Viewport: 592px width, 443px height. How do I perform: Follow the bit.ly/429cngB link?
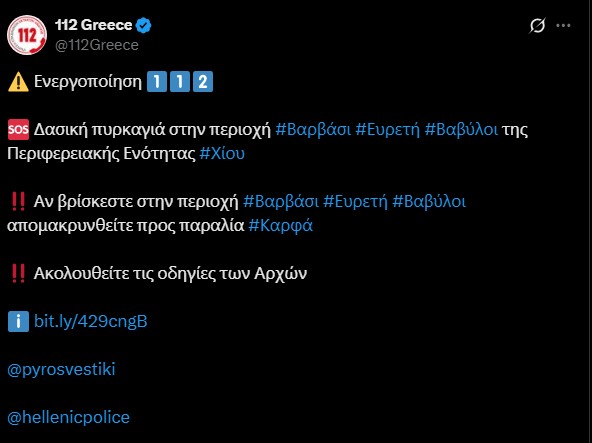[x=91, y=321]
